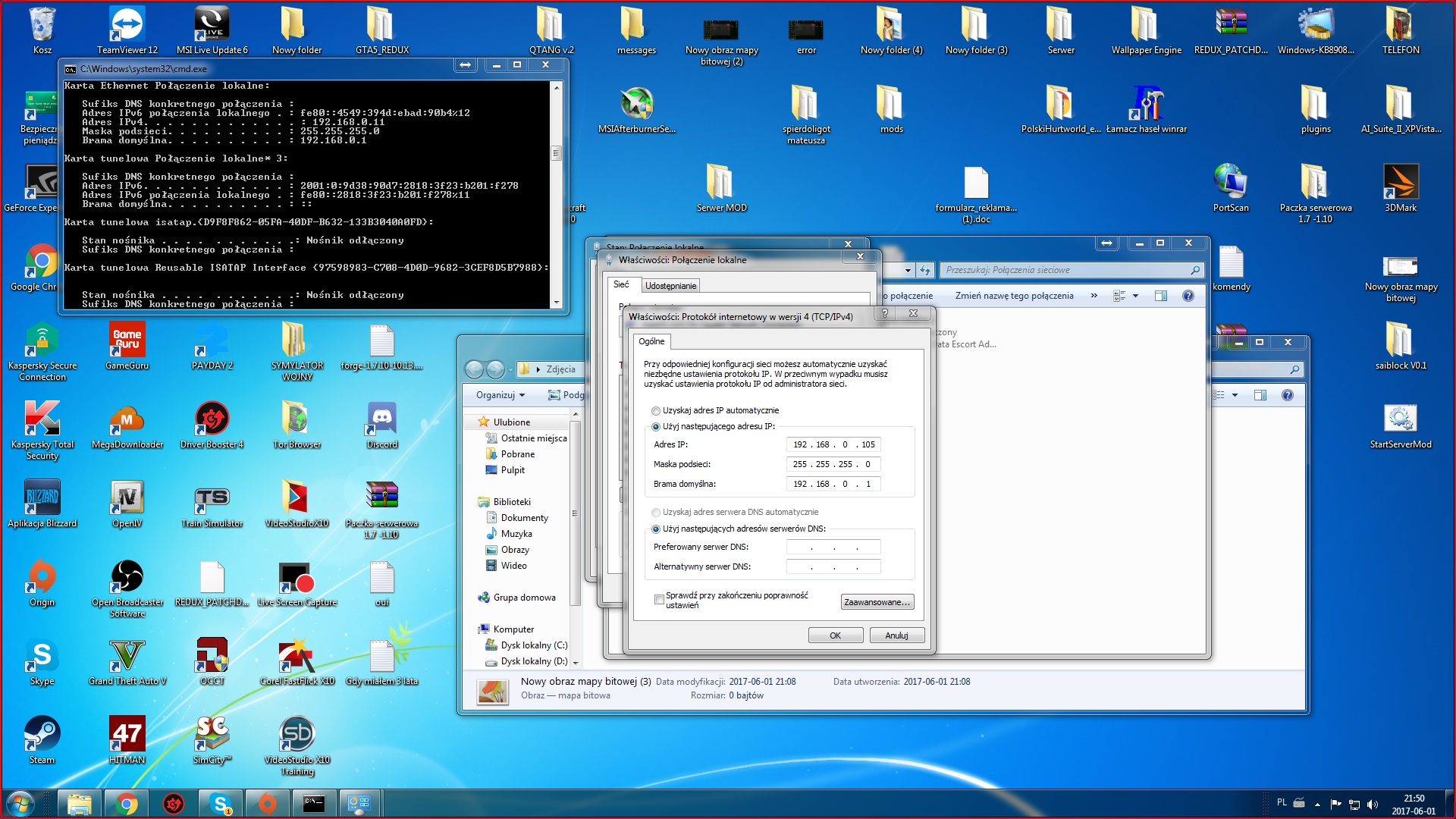The width and height of the screenshot is (1456, 819).
Task: Open Discord desktop shortcut
Action: coord(382,425)
